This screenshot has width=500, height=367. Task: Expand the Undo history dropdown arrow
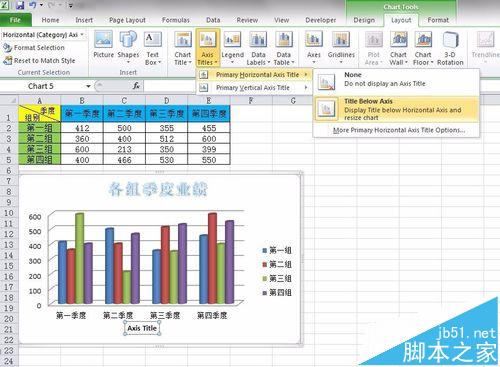pos(42,5)
